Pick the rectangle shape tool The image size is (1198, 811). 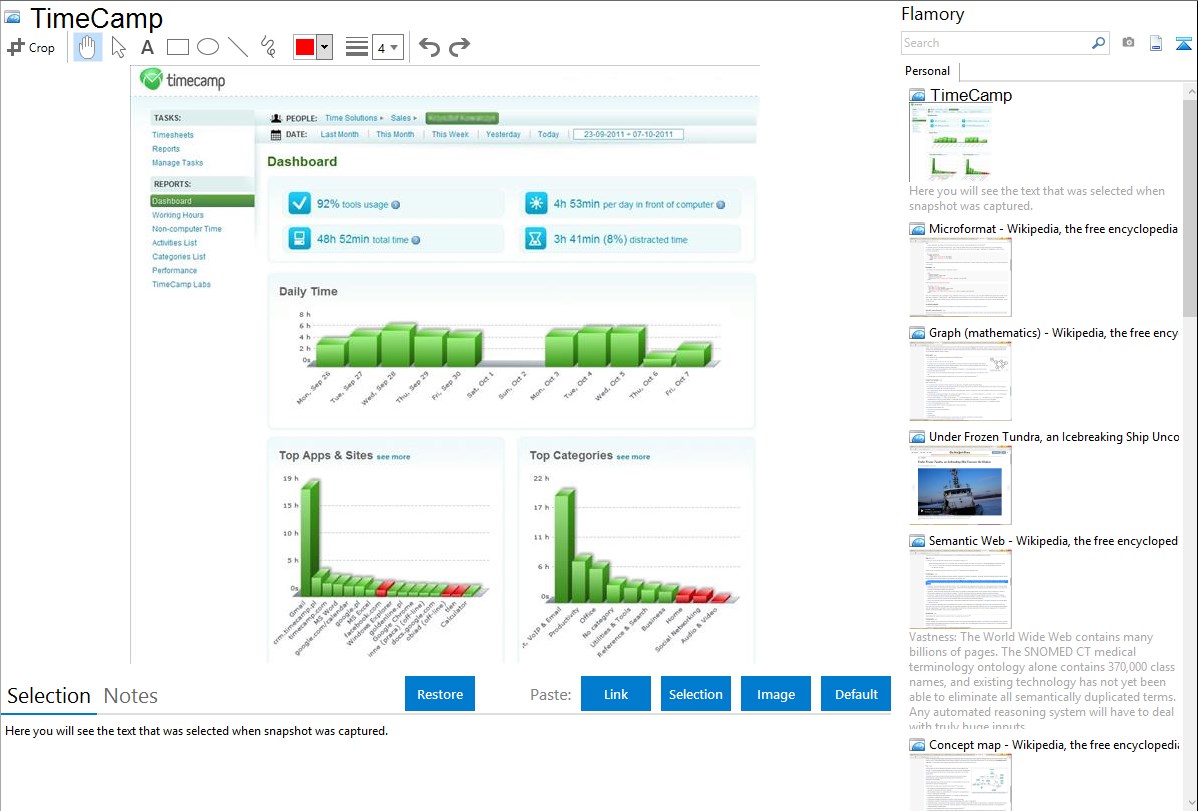178,47
